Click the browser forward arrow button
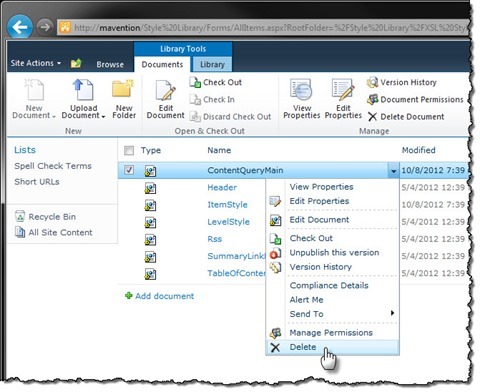 [45, 27]
